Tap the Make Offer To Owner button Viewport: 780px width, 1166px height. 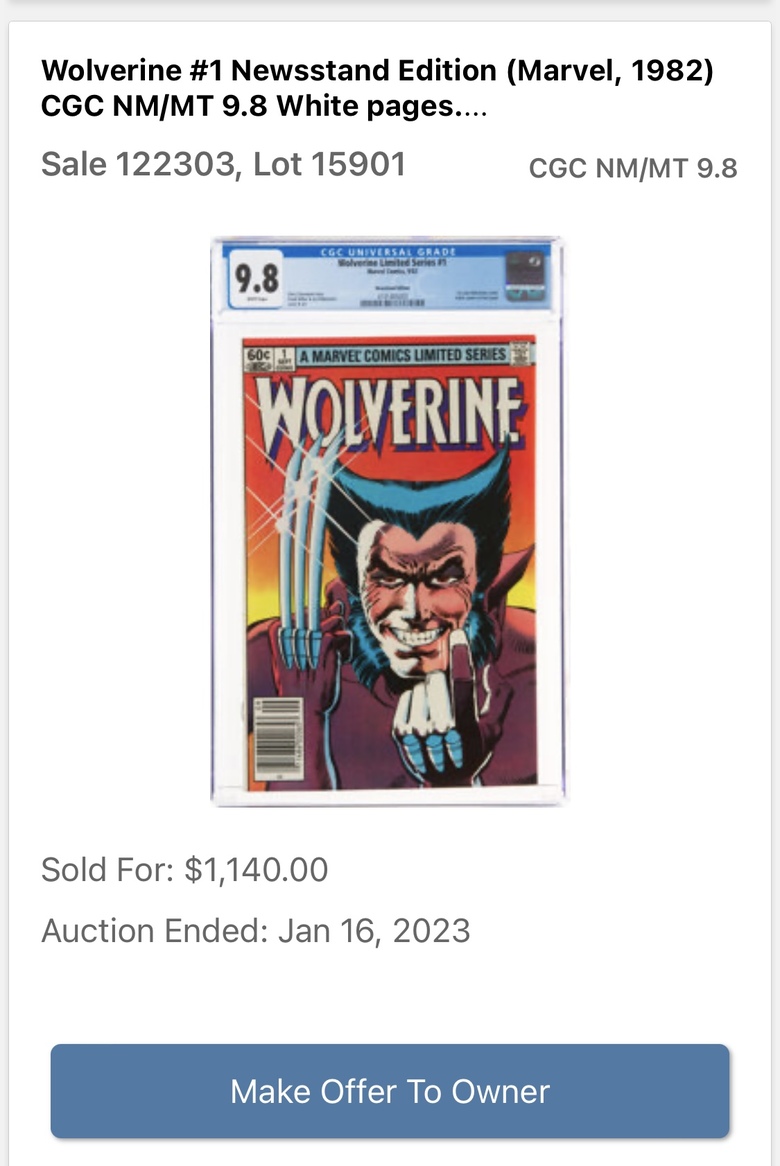(x=390, y=1091)
